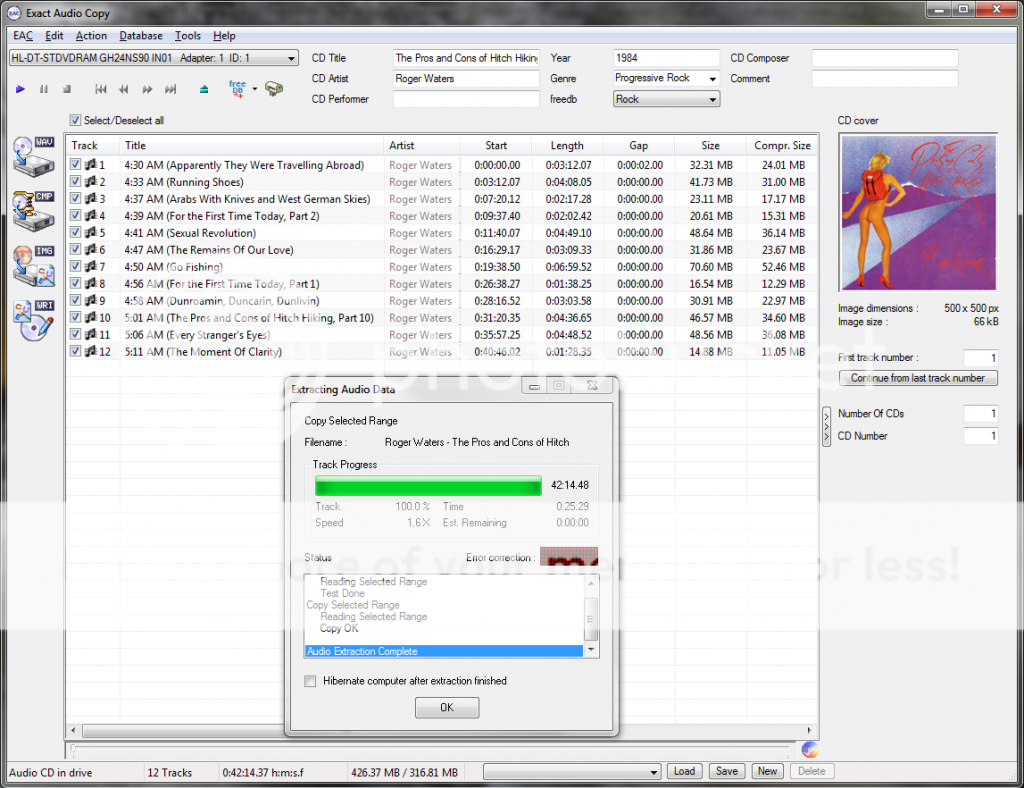Click status log scrollbar up arrow
The image size is (1024, 788).
[591, 582]
